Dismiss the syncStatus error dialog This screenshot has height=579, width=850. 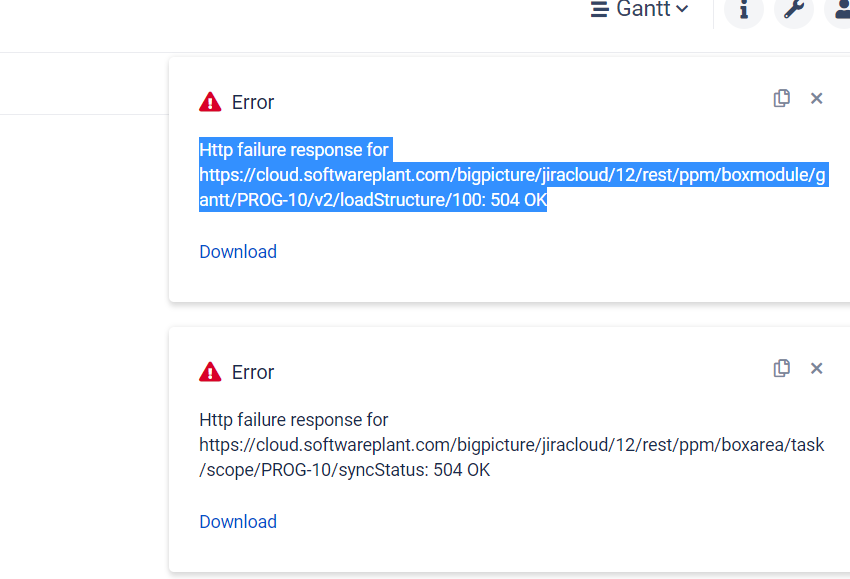coord(816,368)
